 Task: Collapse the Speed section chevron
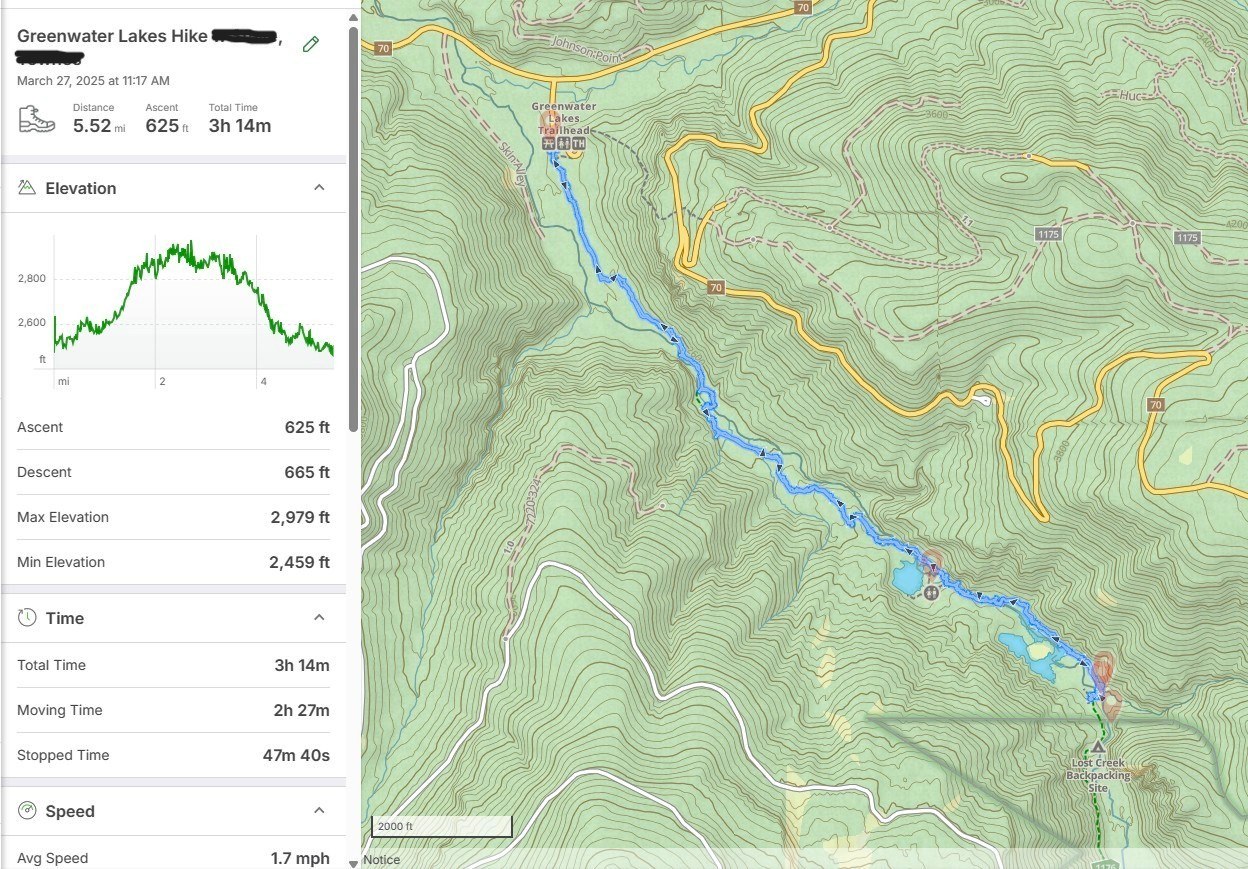pos(319,811)
